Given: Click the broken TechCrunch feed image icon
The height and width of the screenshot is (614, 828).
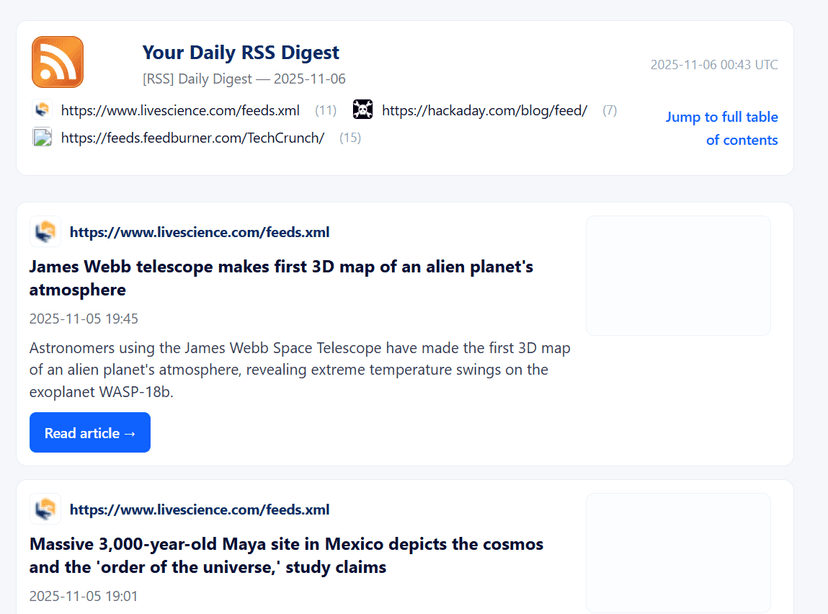Looking at the screenshot, I should click(x=42, y=138).
